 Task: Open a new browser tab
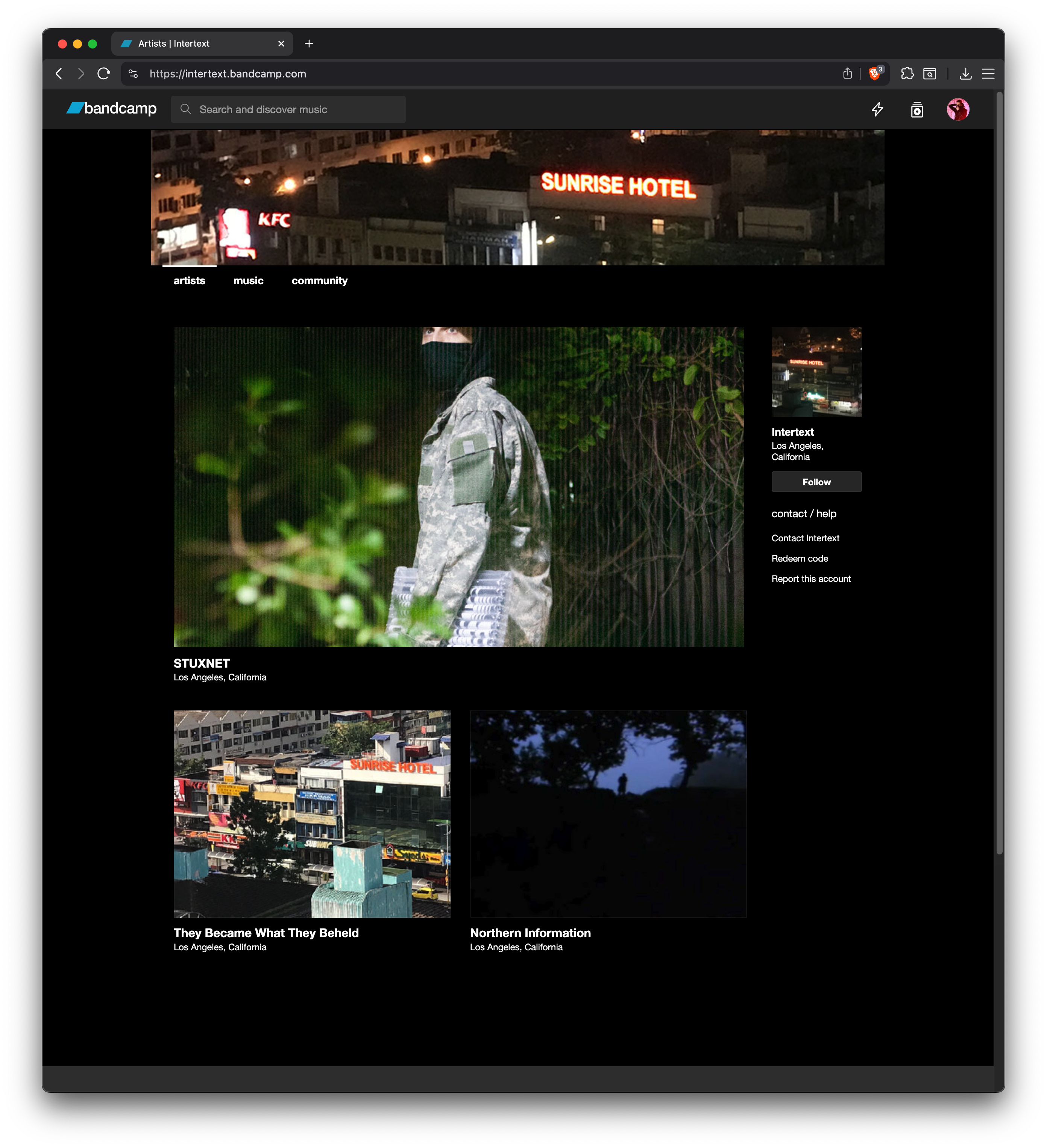coord(309,44)
